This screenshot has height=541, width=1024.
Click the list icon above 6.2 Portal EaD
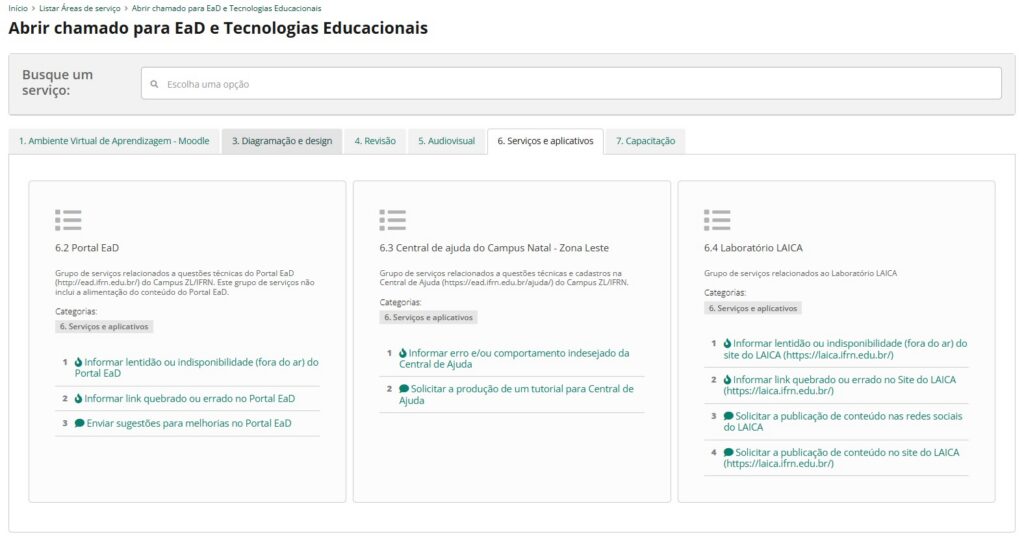(x=68, y=220)
